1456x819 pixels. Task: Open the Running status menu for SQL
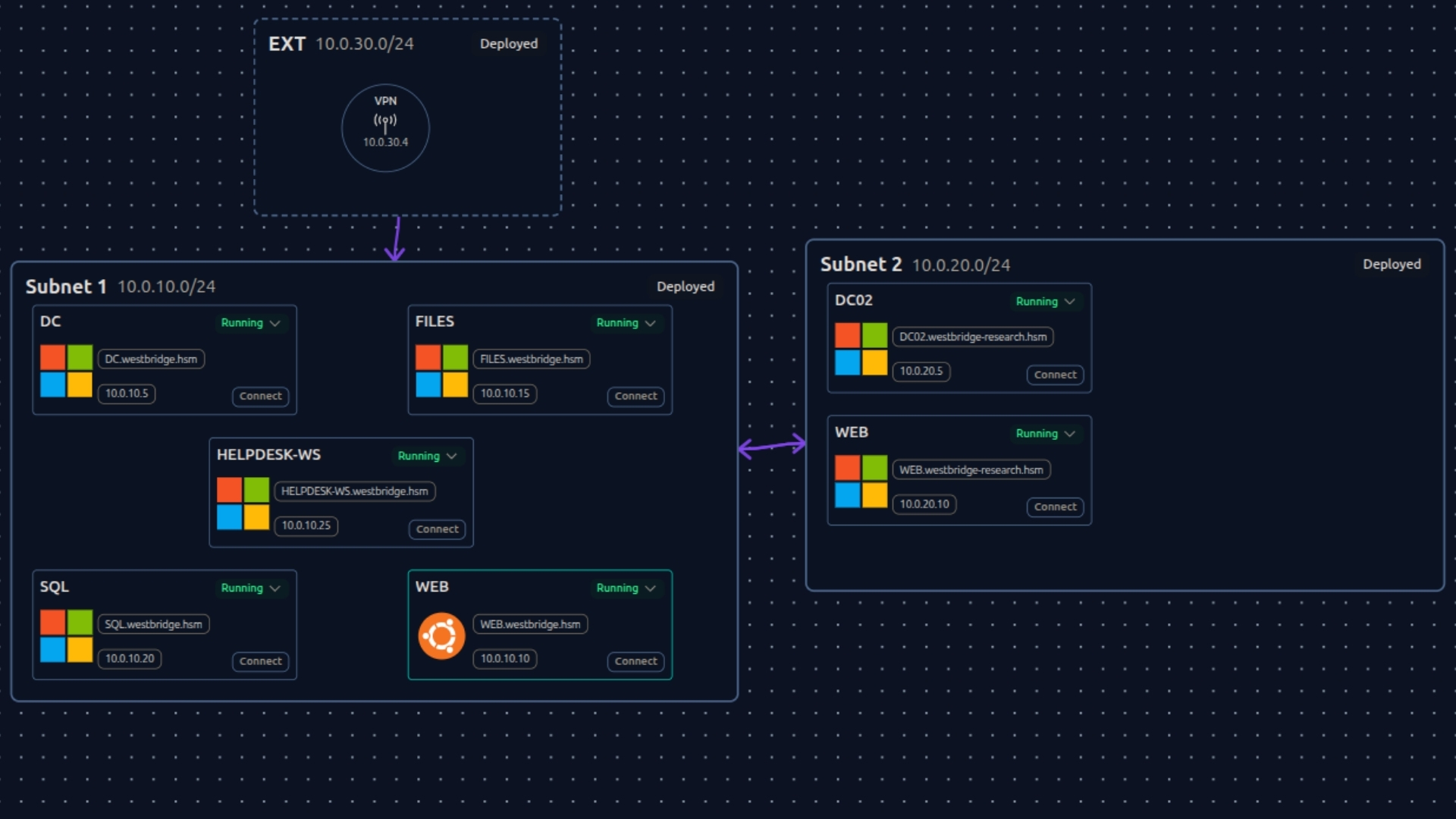pyautogui.click(x=250, y=588)
